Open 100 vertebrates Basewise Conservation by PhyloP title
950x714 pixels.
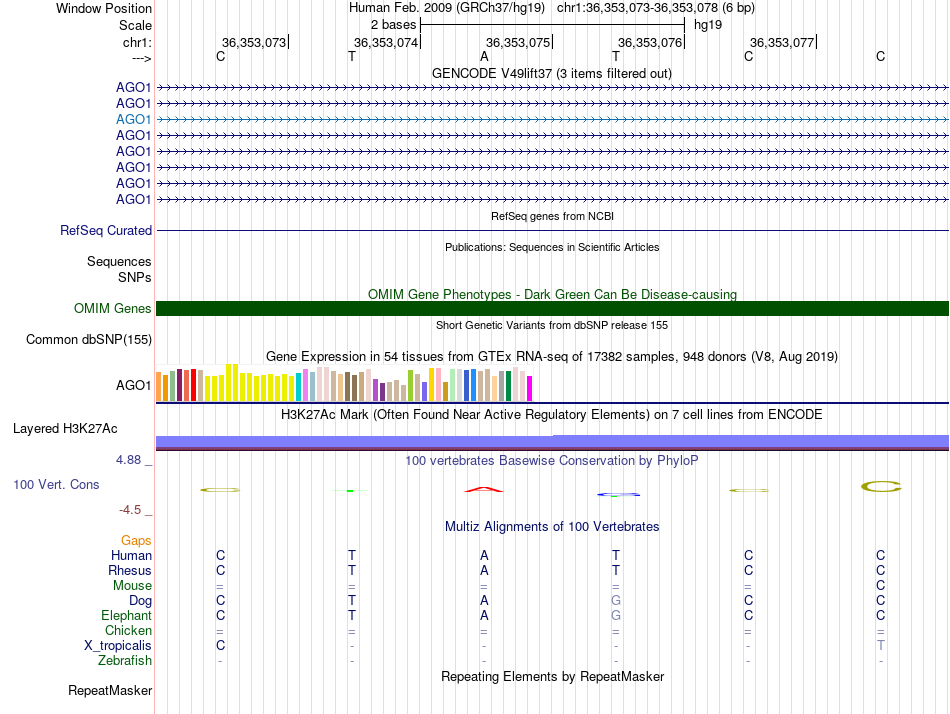click(552, 461)
